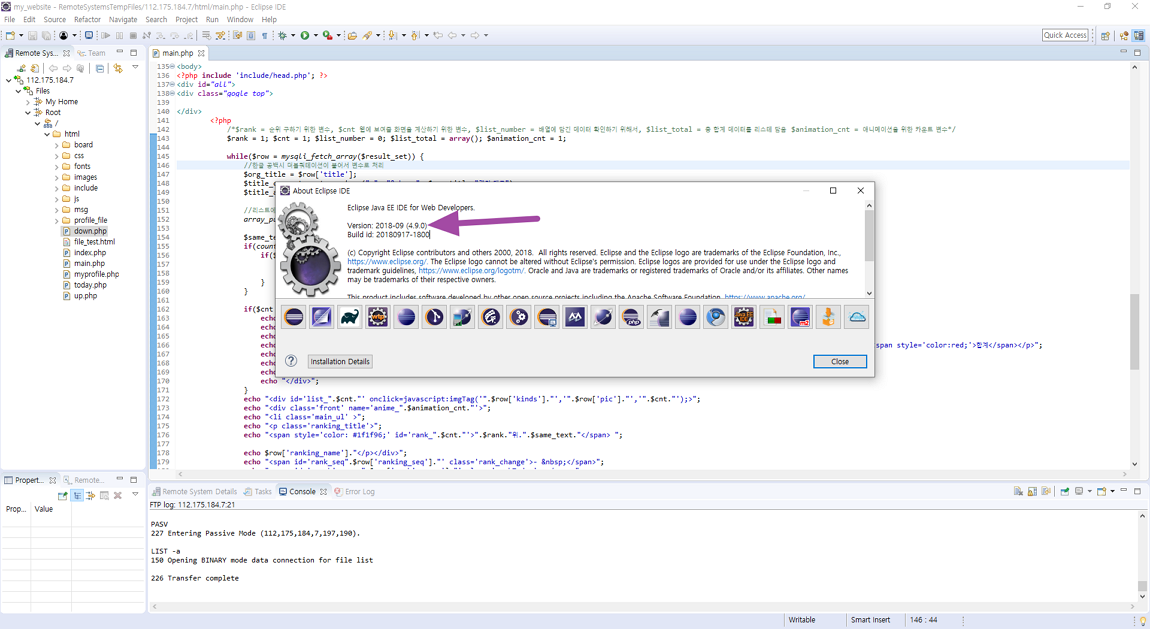
Task: Open the Open Perspective icon
Action: point(1105,35)
